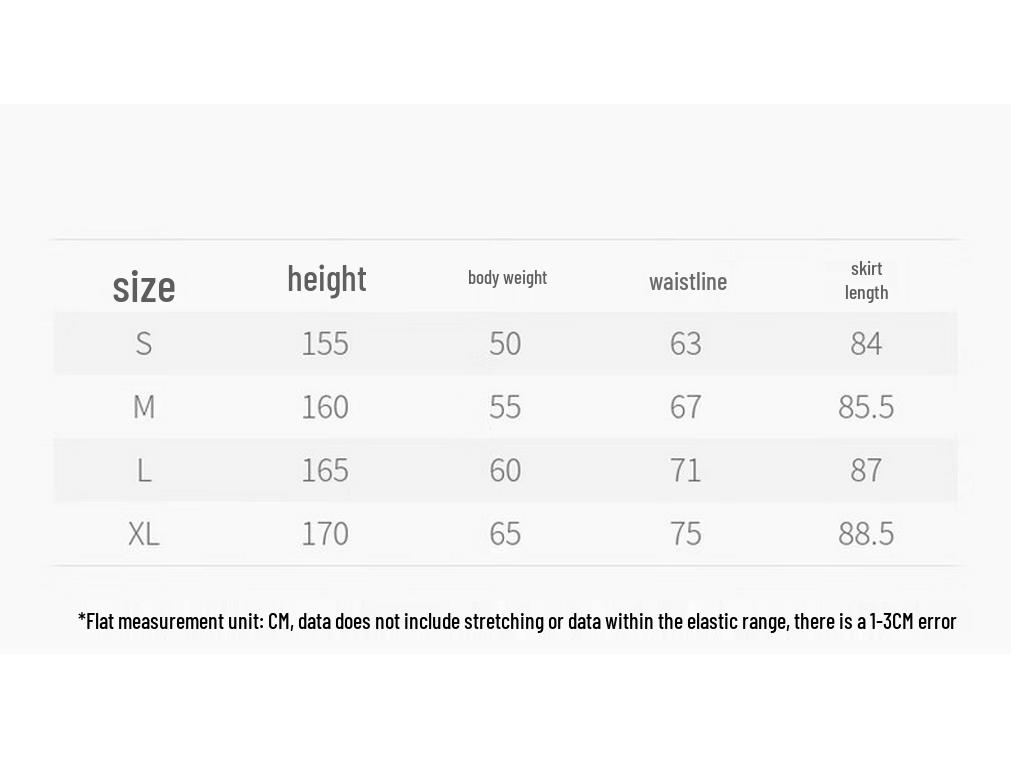Image resolution: width=1011 pixels, height=759 pixels.
Task: Click the 'waistline' column header
Action: [x=688, y=281]
